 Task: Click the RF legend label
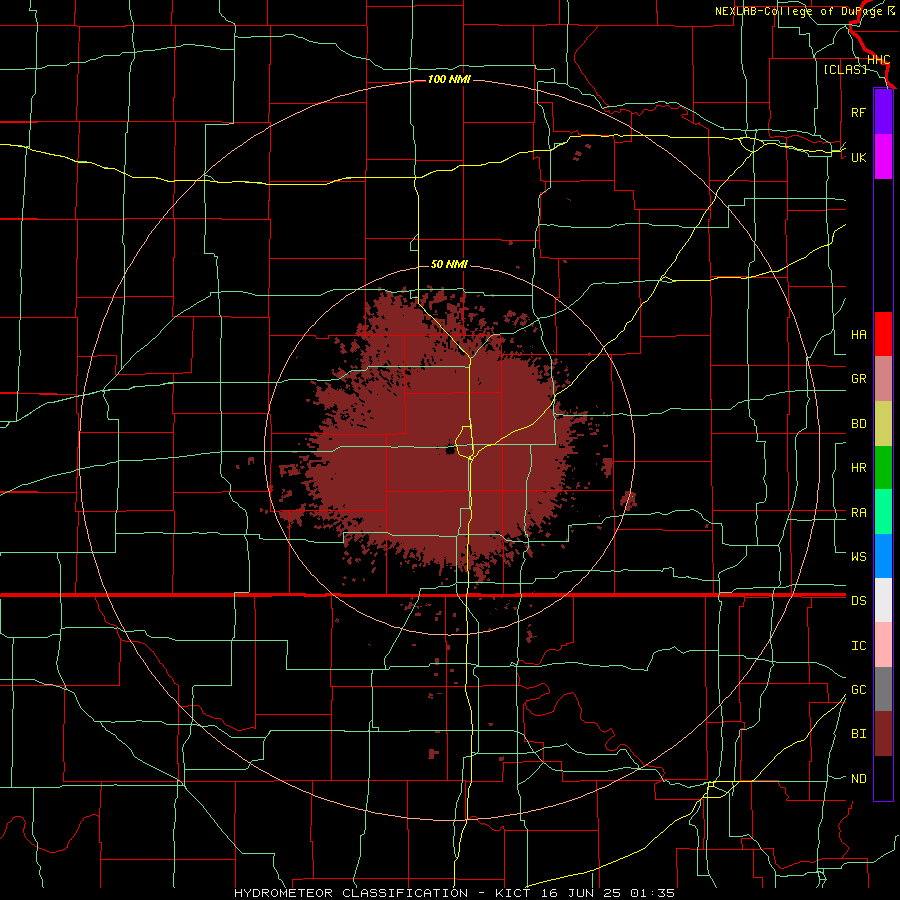click(x=858, y=112)
